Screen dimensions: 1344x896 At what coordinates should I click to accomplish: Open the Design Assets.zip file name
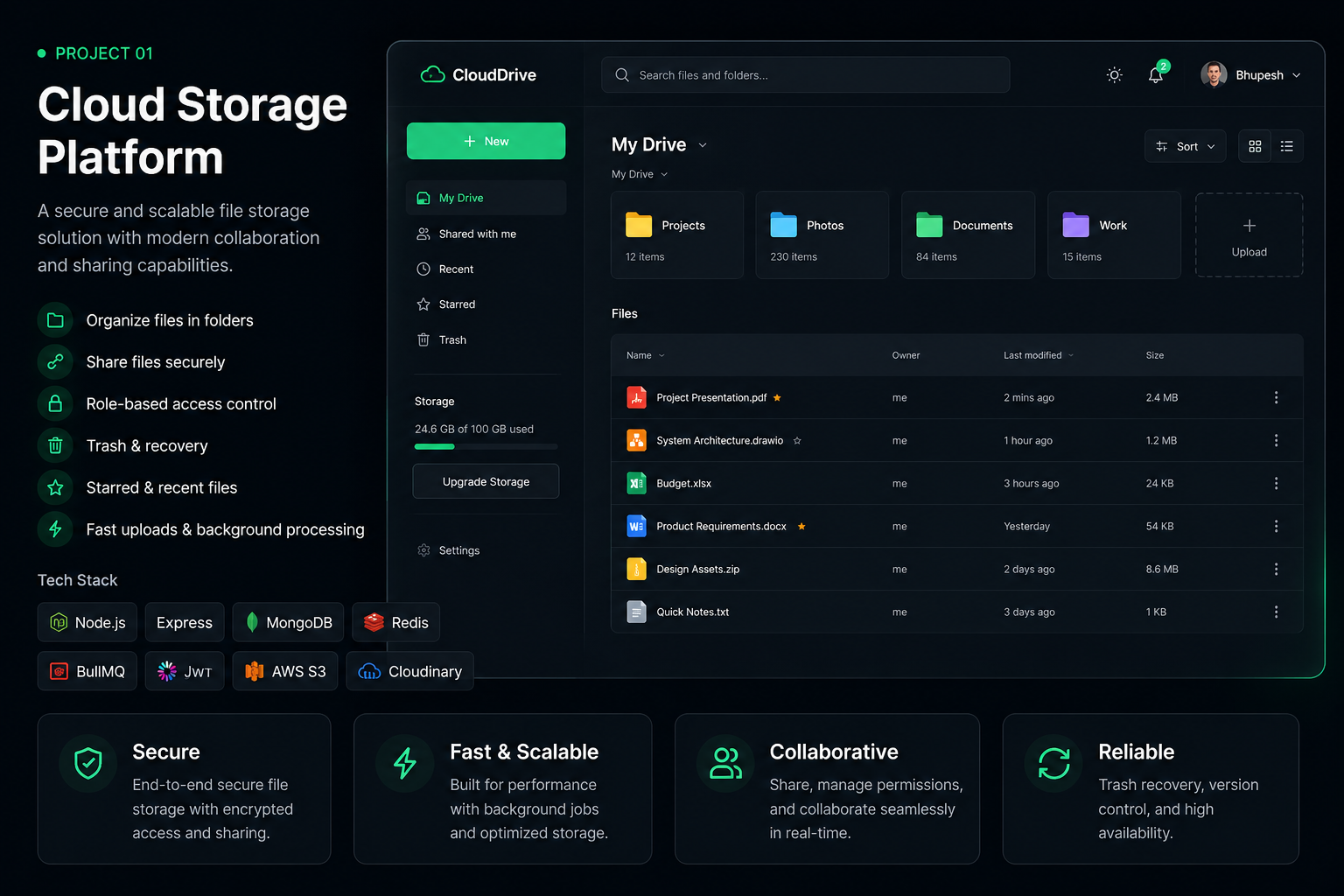point(698,569)
